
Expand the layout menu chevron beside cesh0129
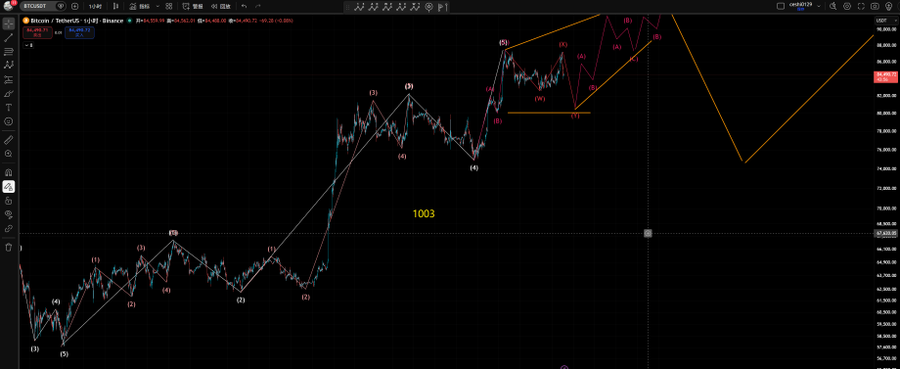818,6
